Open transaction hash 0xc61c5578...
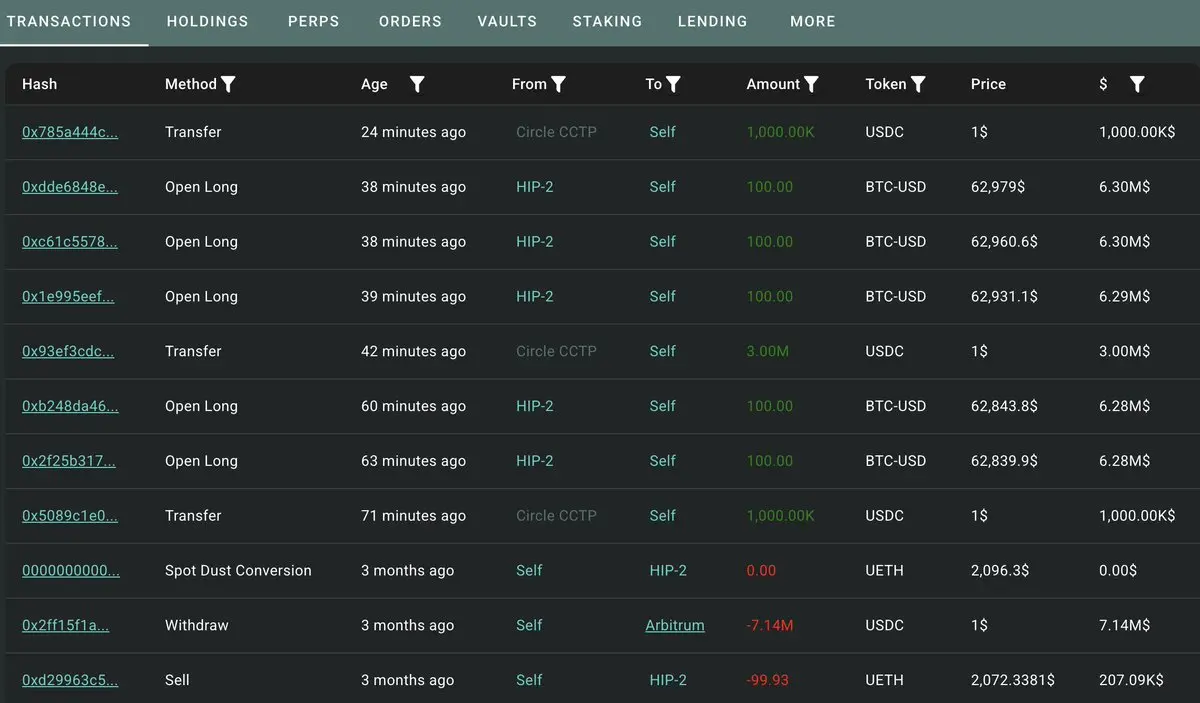Viewport: 1200px width, 703px height. [70, 242]
